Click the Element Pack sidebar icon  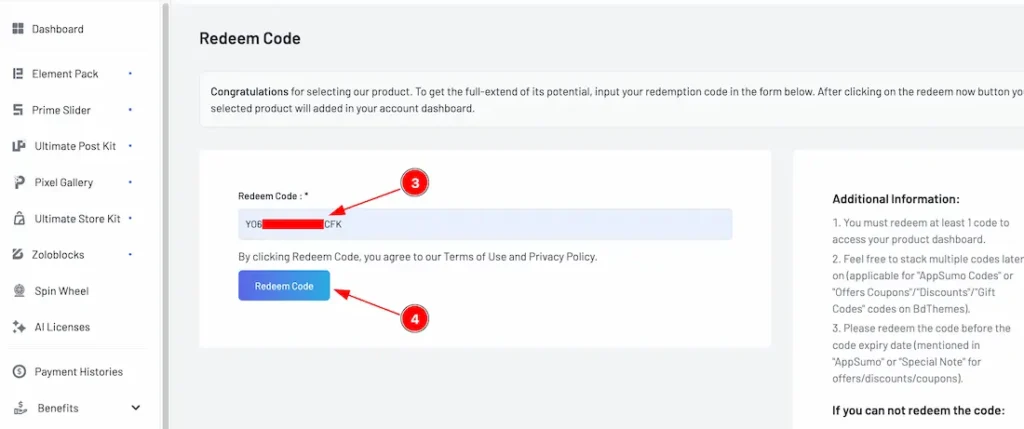[18, 74]
